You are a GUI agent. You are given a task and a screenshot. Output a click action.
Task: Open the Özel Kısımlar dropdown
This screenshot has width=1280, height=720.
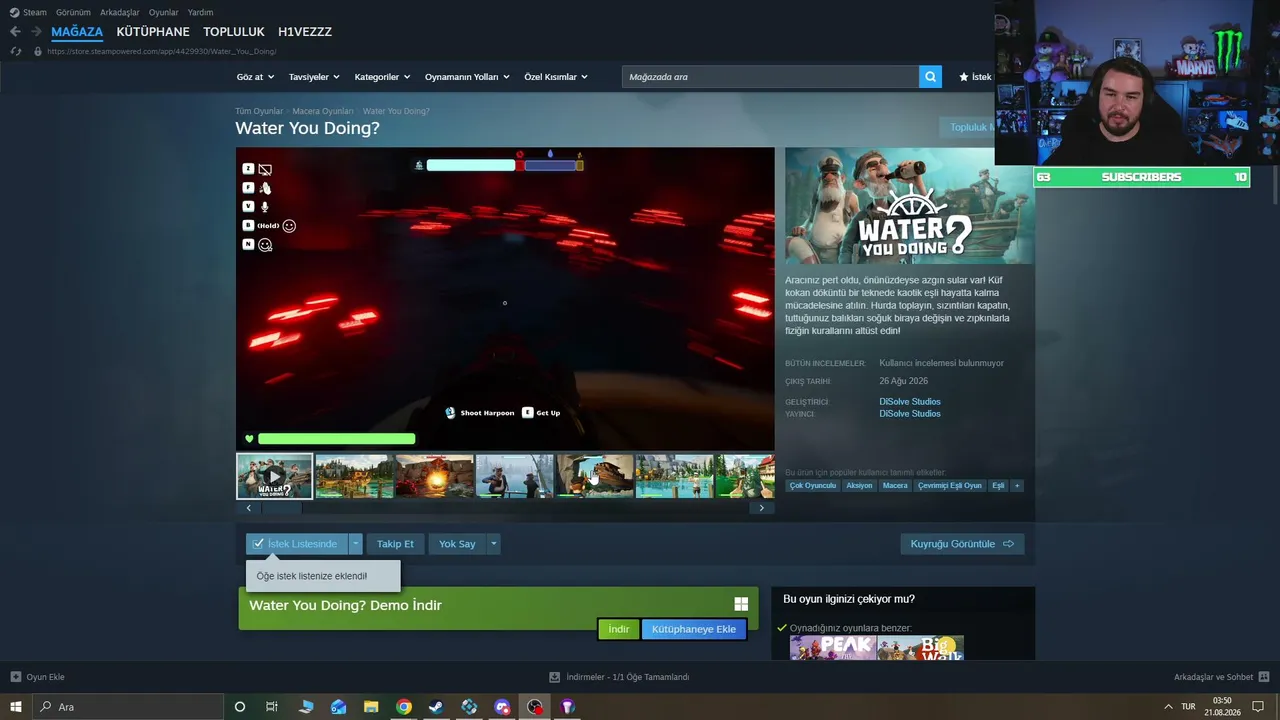click(556, 77)
